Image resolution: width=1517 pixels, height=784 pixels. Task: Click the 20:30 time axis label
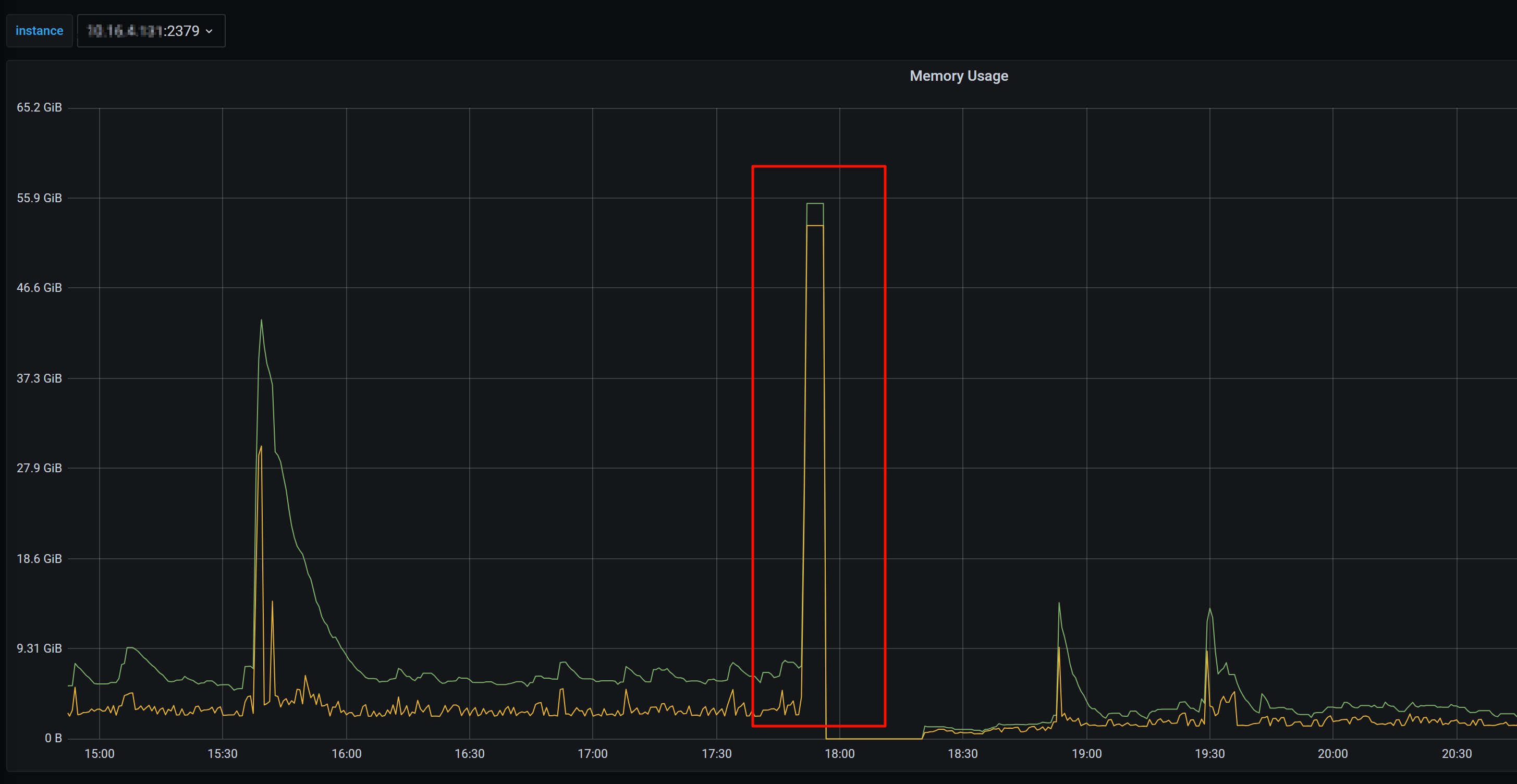coord(1457,753)
